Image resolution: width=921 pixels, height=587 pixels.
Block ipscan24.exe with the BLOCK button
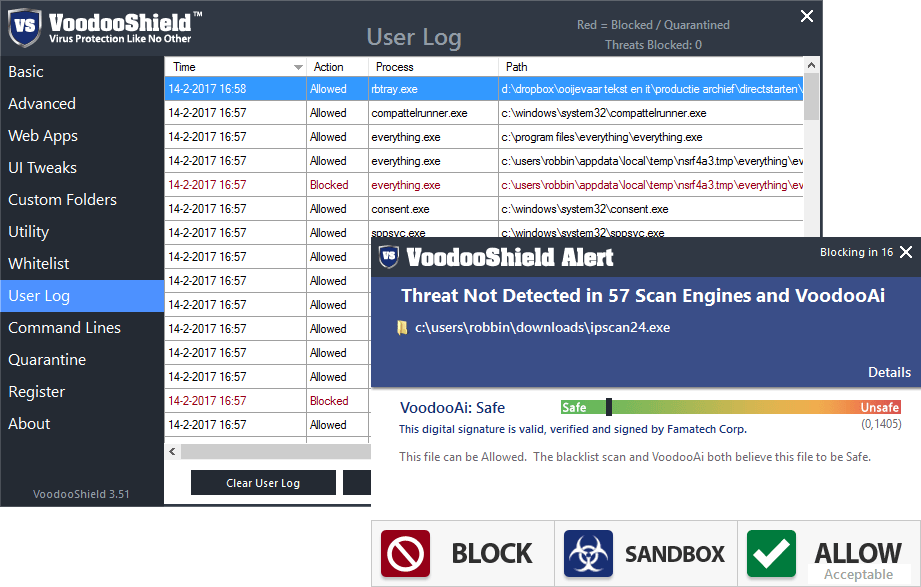tap(463, 554)
